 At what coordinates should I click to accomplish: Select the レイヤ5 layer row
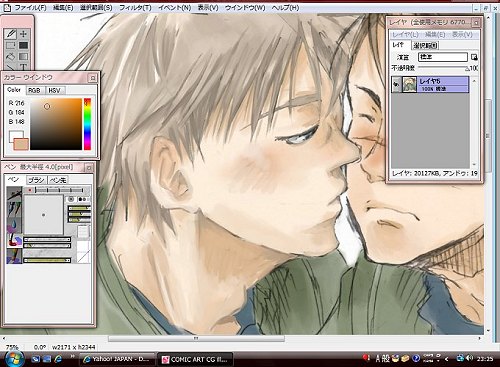430,84
